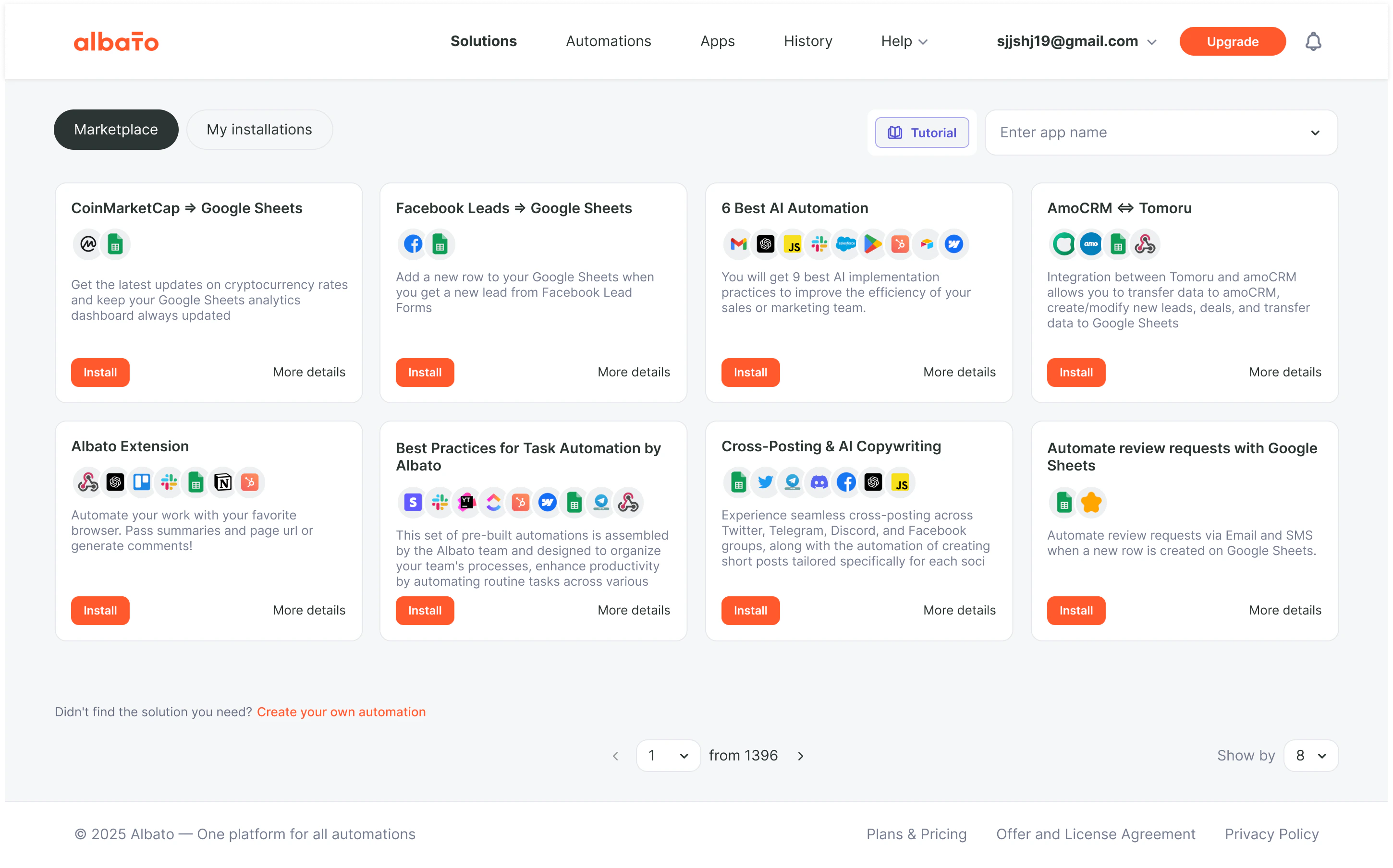Viewport: 1393px width, 868px height.
Task: Click amoCRM icon in AmoCRM Tomoru card
Action: point(1091,244)
